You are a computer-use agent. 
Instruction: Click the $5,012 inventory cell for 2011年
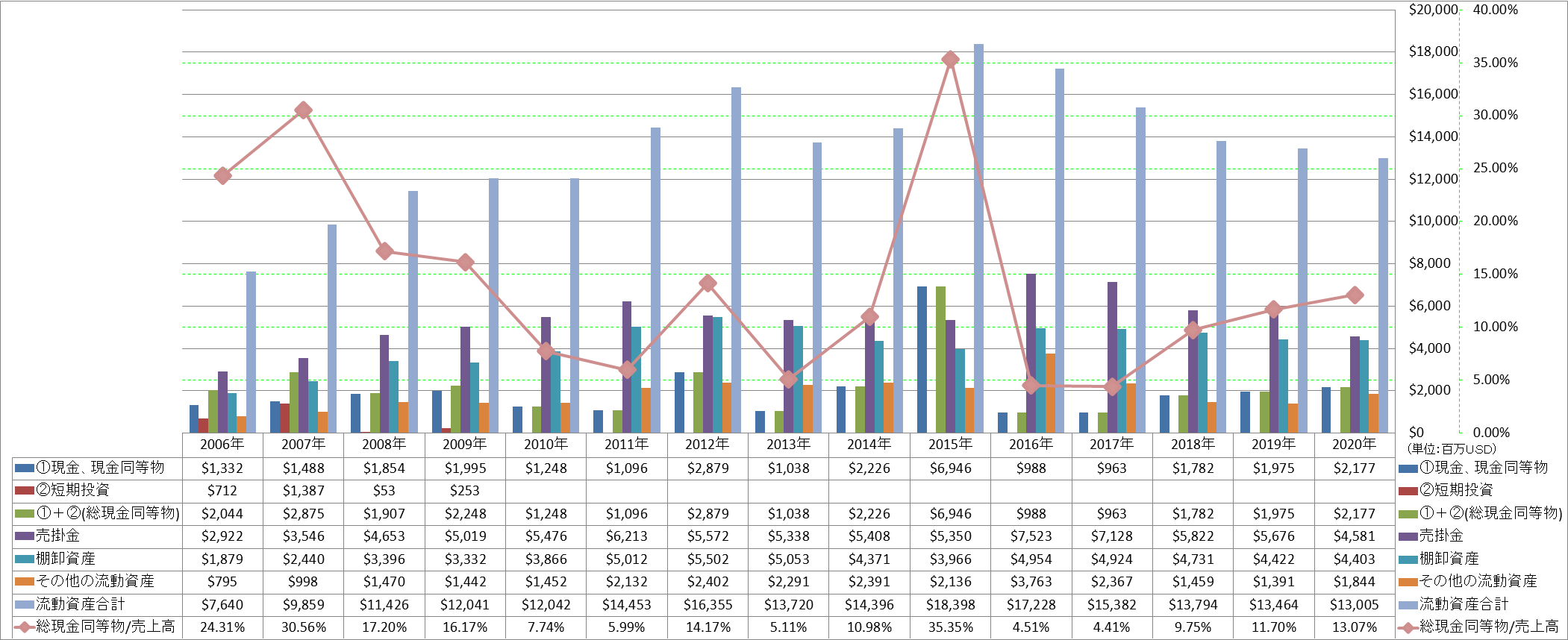tap(627, 559)
